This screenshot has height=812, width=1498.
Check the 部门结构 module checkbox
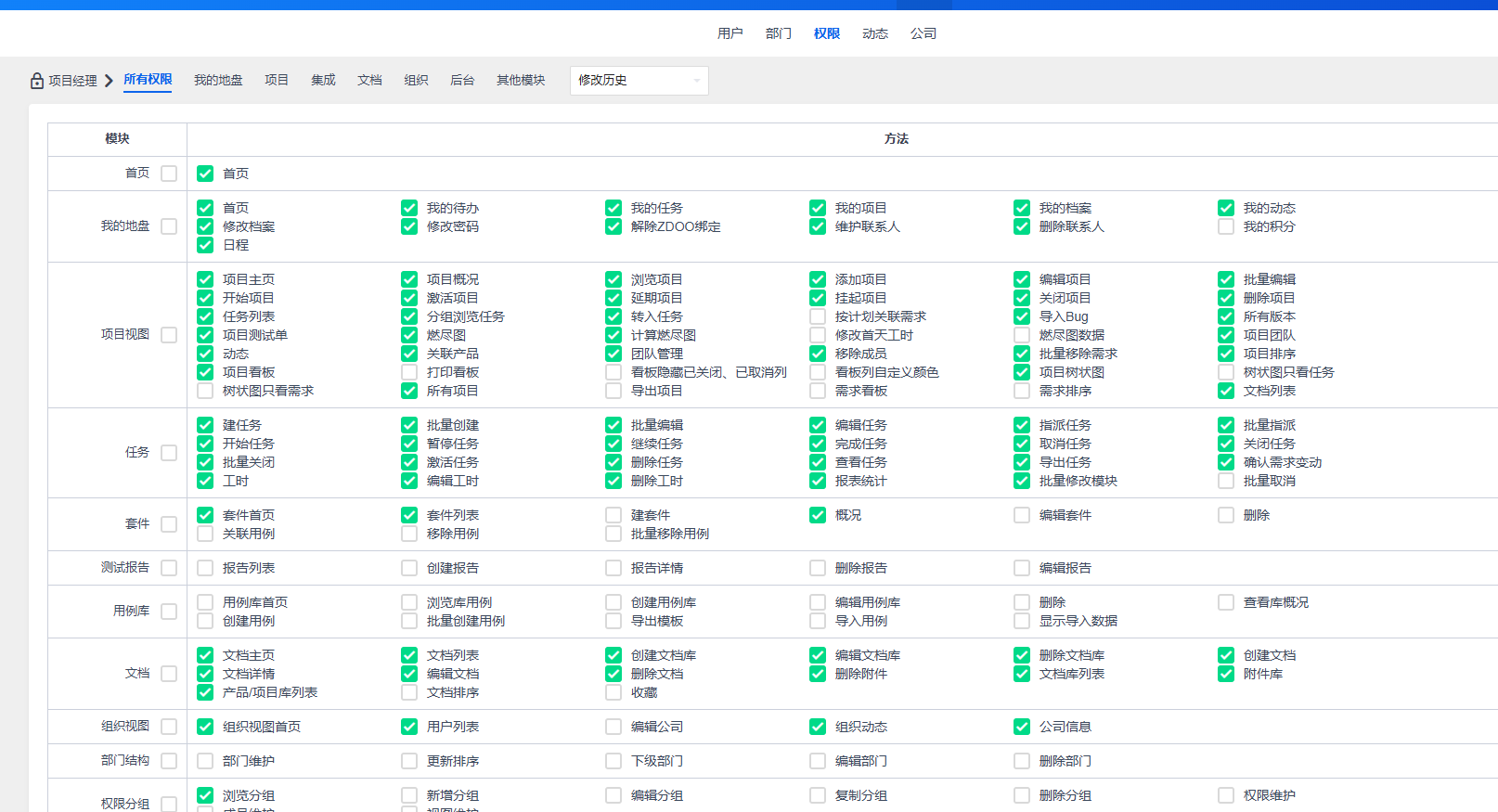169,761
